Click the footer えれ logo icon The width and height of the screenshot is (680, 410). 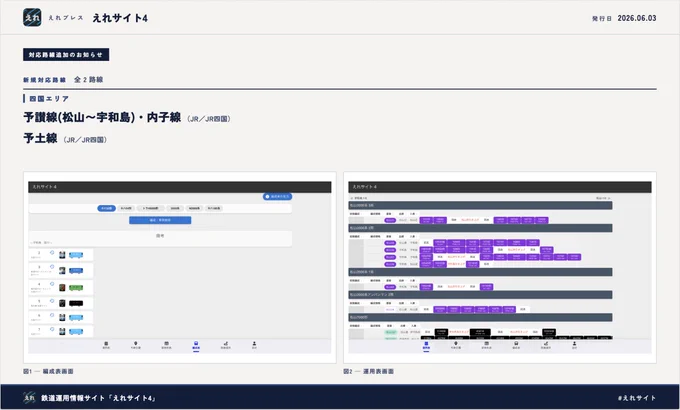coord(29,397)
